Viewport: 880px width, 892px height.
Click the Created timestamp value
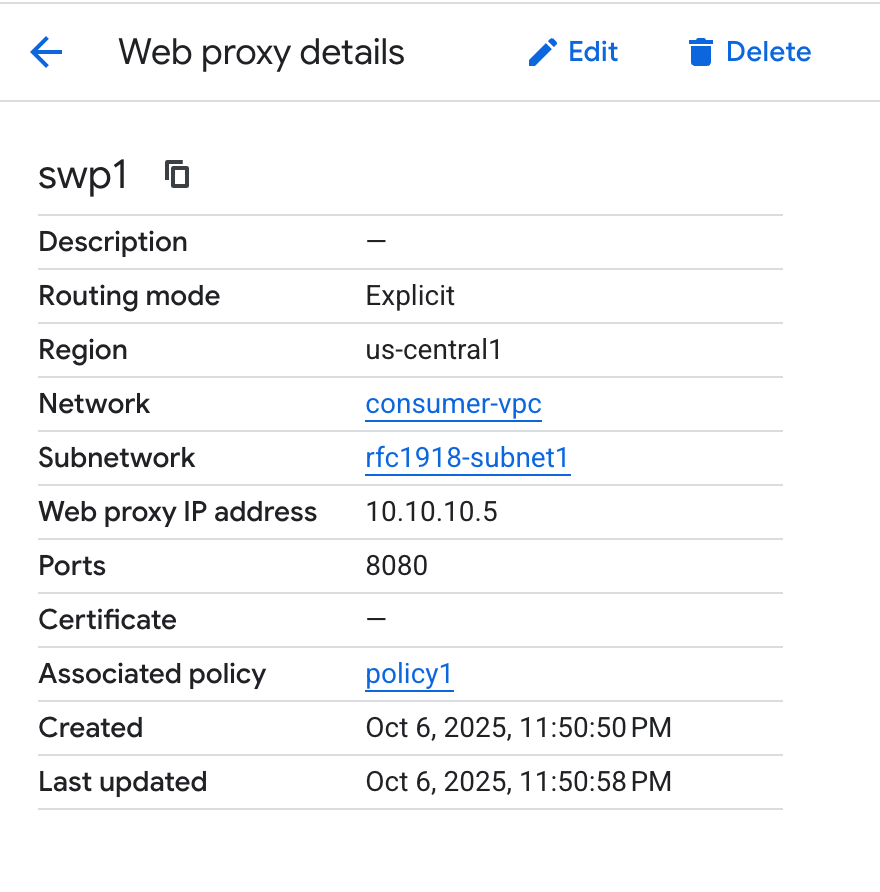click(x=518, y=728)
